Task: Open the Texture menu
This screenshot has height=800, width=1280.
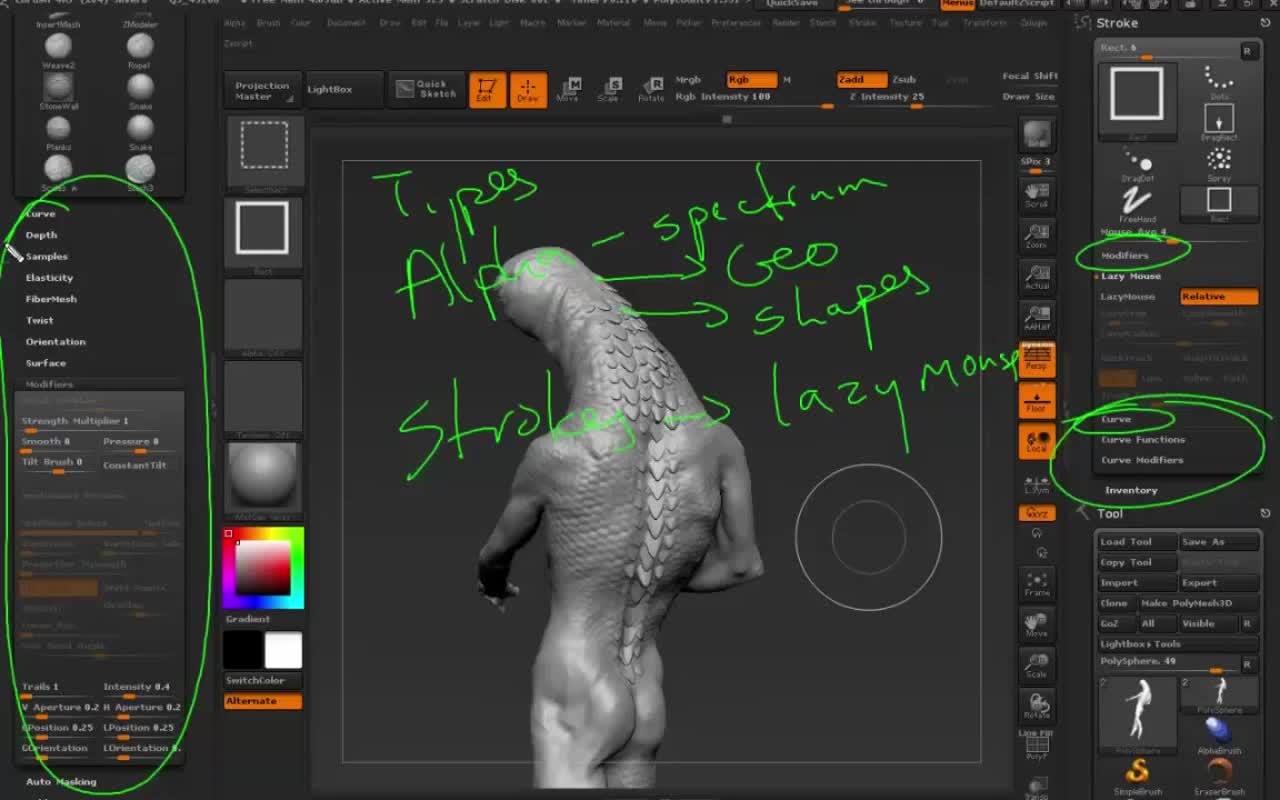Action: 906,22
